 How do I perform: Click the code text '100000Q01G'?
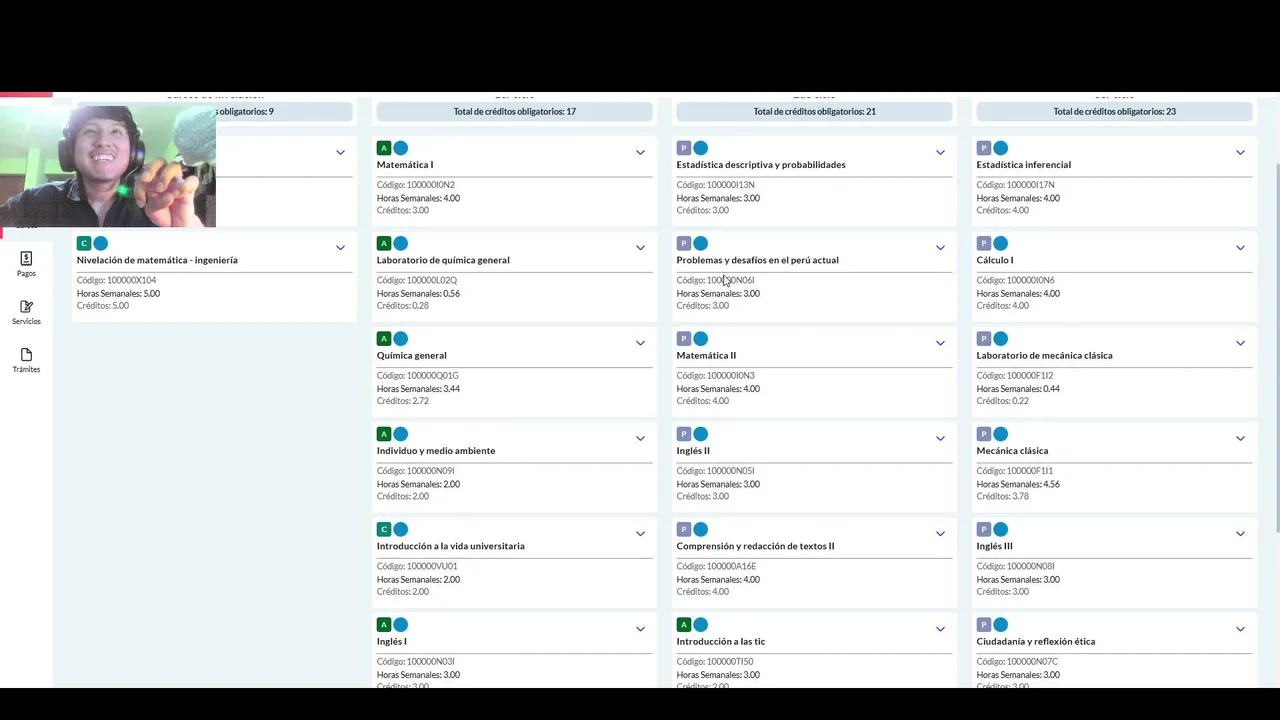433,376
